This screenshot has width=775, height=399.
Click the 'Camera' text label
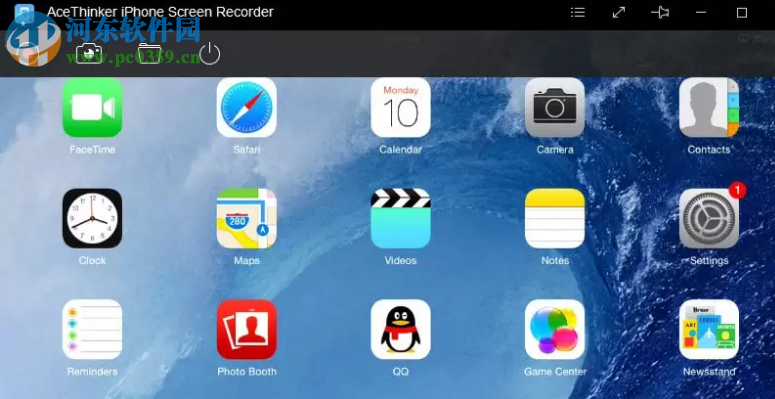tap(555, 149)
